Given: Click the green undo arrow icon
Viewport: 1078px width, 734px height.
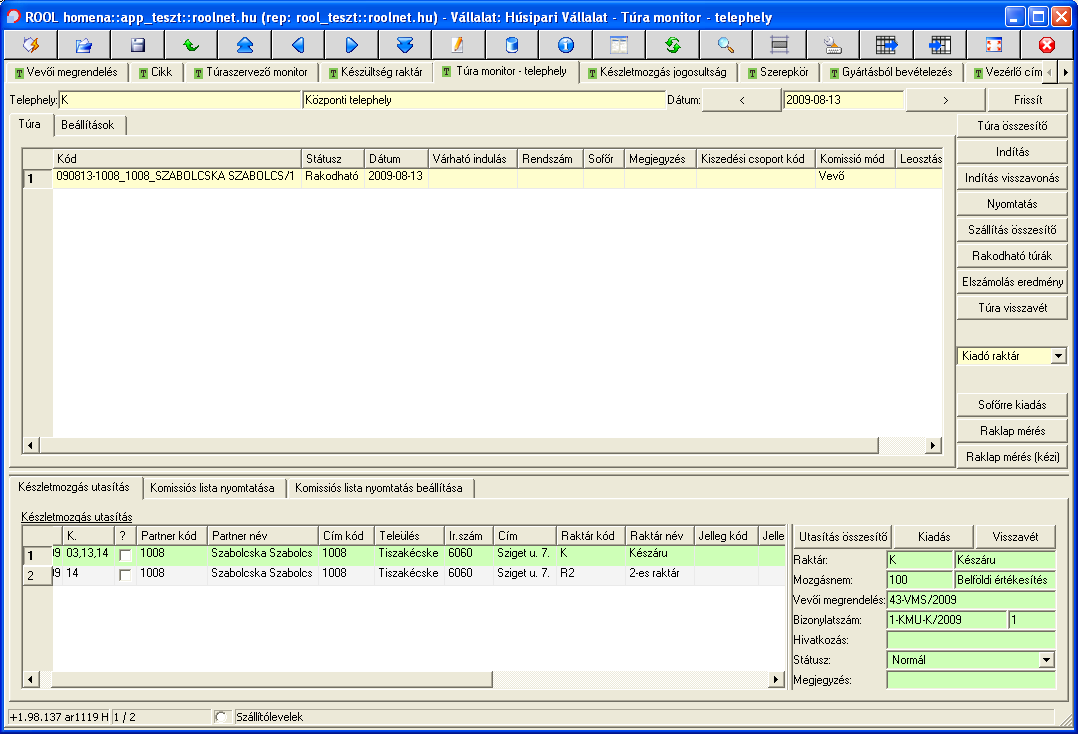Looking at the screenshot, I should pyautogui.click(x=191, y=45).
